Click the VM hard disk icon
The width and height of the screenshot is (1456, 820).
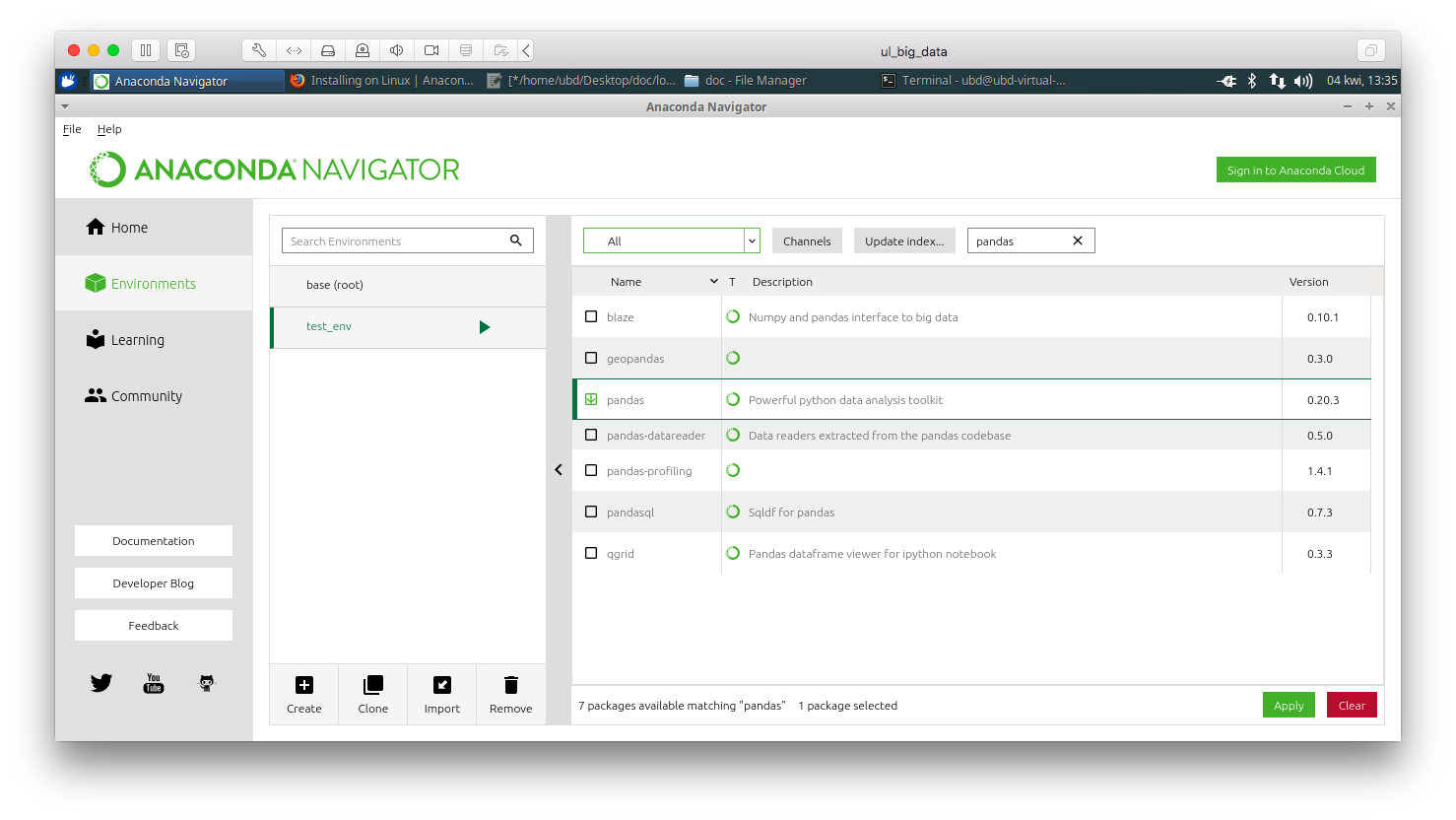click(328, 50)
